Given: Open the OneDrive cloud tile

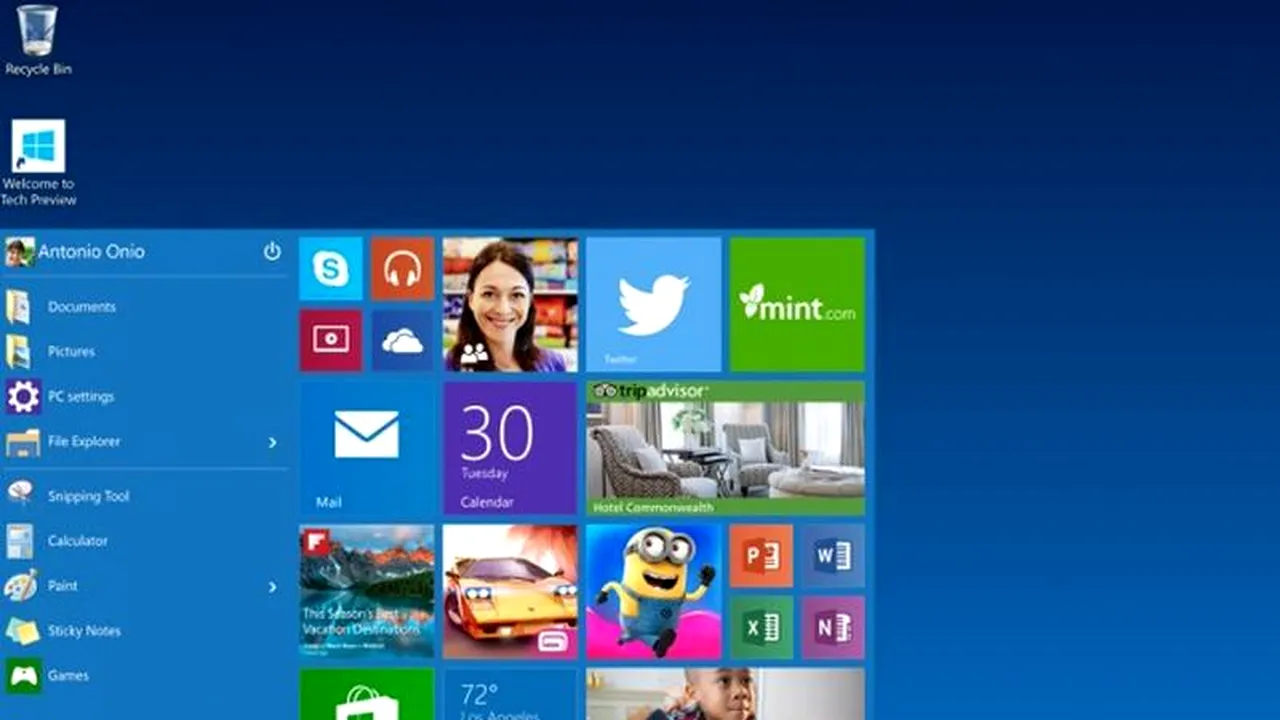Looking at the screenshot, I should click(402, 340).
